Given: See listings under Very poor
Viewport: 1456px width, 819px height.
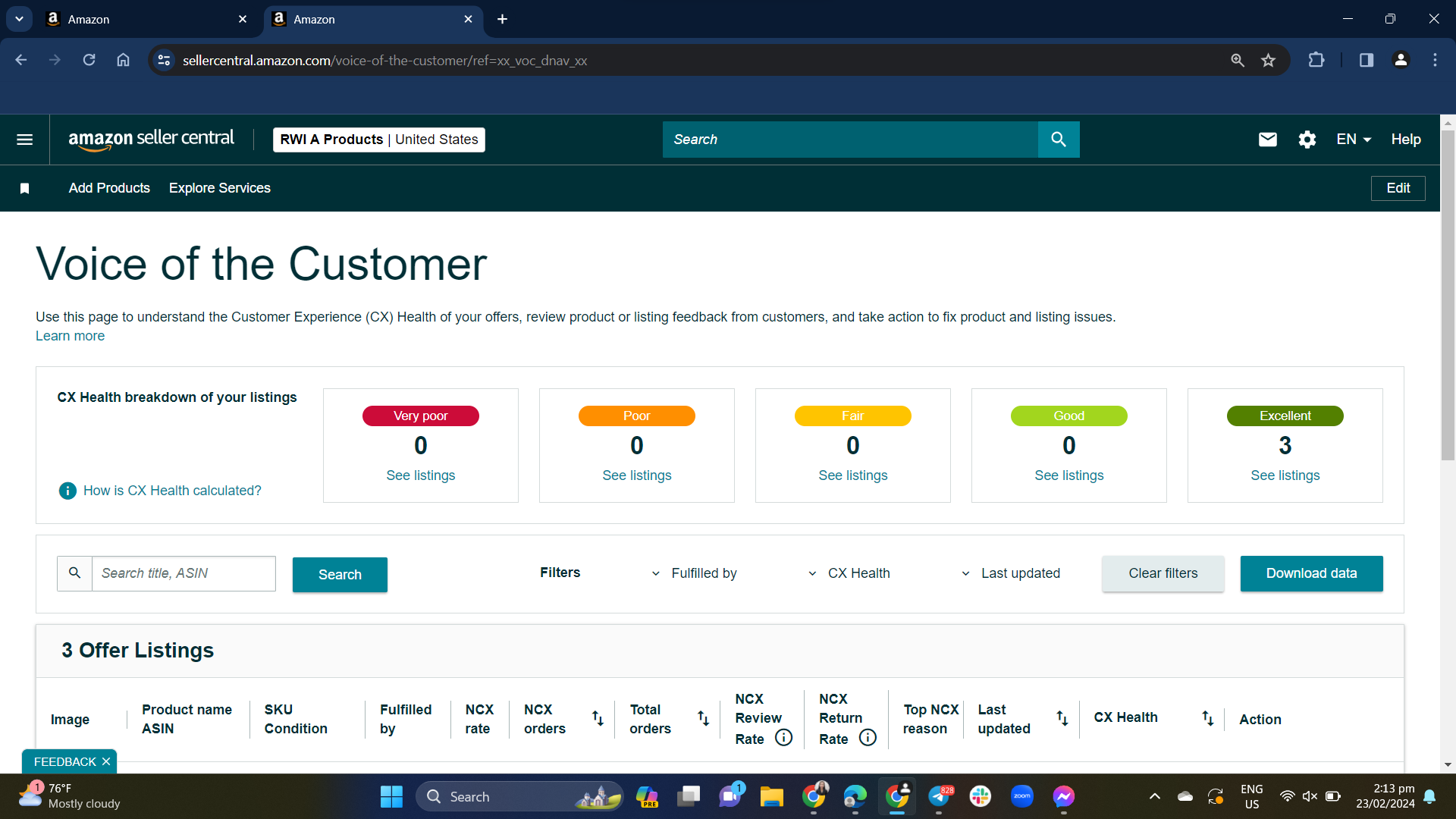Looking at the screenshot, I should pos(421,475).
